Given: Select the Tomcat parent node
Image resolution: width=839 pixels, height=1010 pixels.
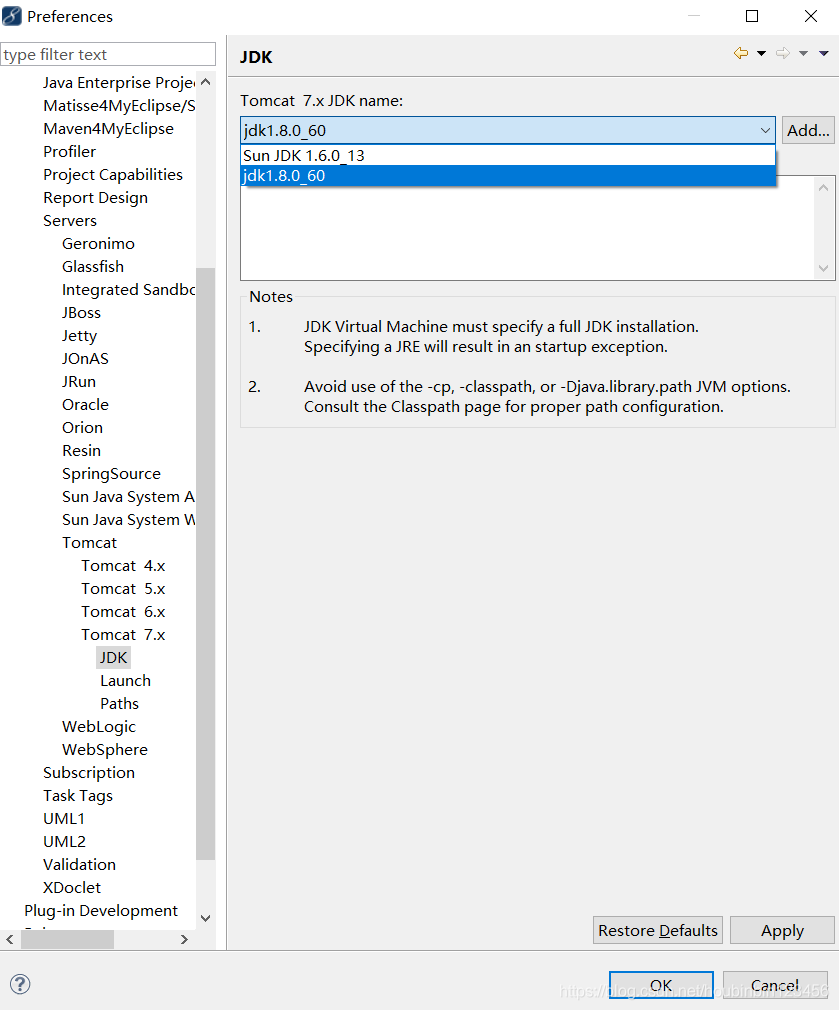Looking at the screenshot, I should click(x=89, y=542).
